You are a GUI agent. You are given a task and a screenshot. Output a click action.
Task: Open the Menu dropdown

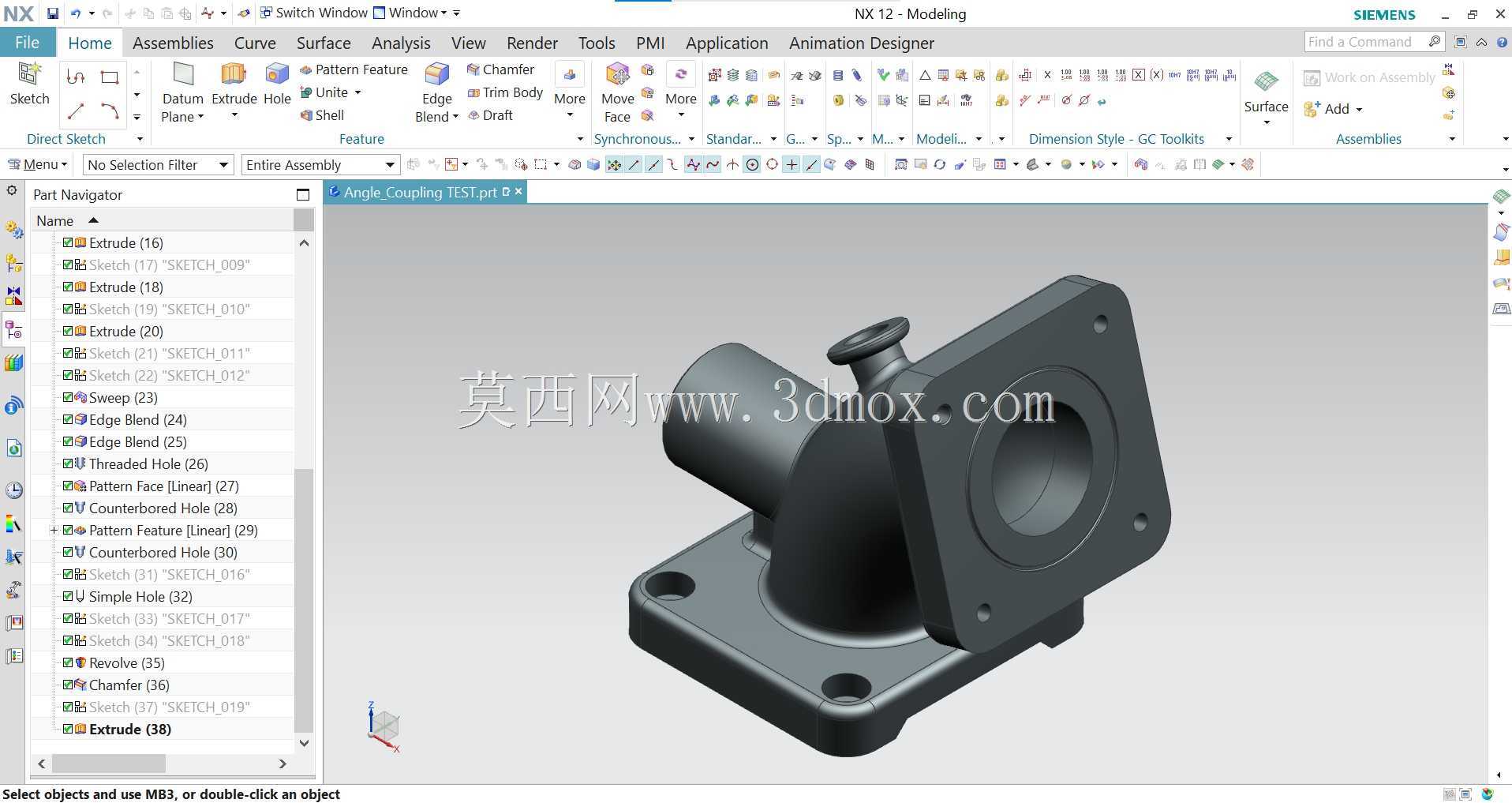[x=37, y=164]
